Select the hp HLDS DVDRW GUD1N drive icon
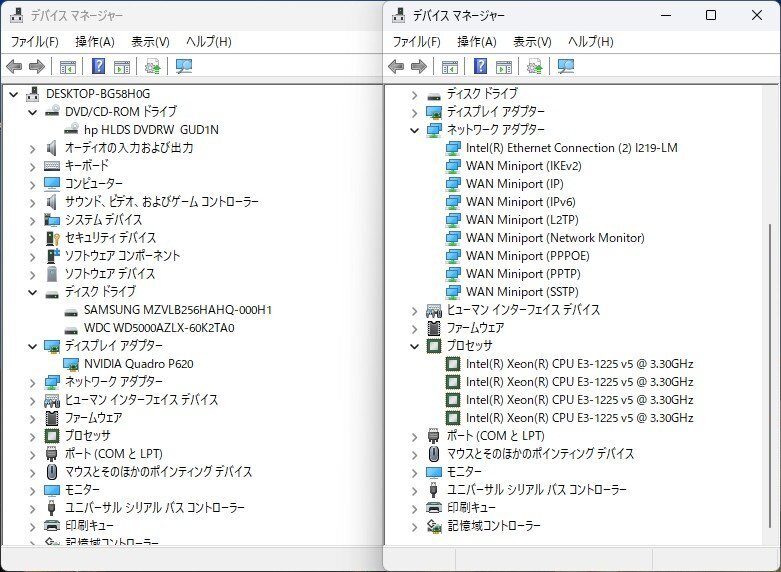 tap(71, 130)
